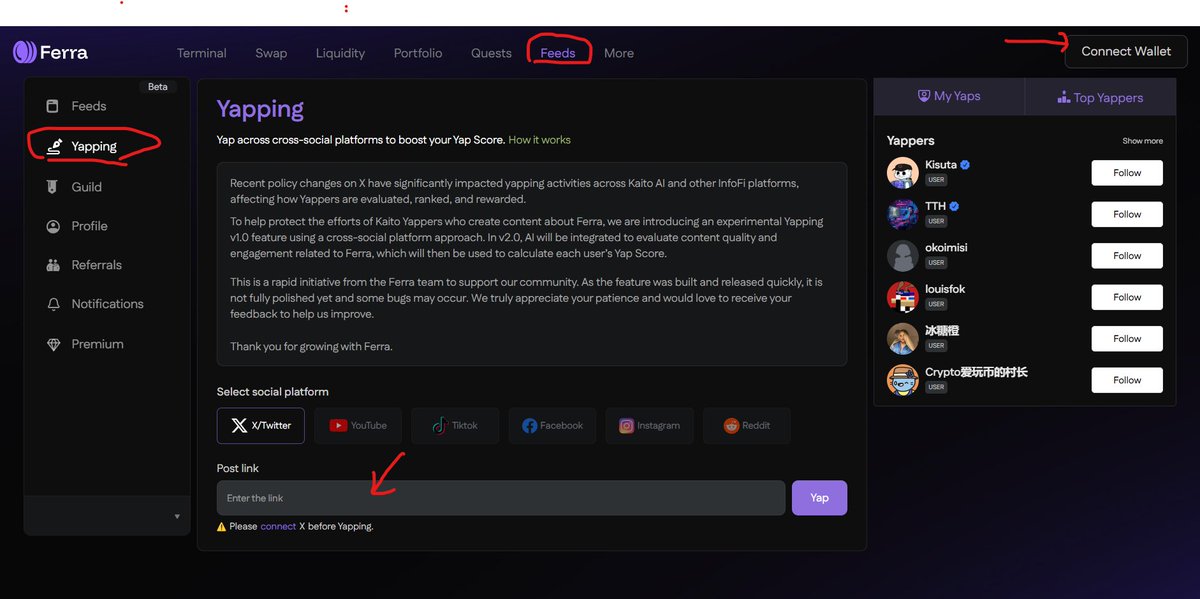Expand the dropdown arrow at sidebar bottom
The height and width of the screenshot is (599, 1200).
pos(177,516)
